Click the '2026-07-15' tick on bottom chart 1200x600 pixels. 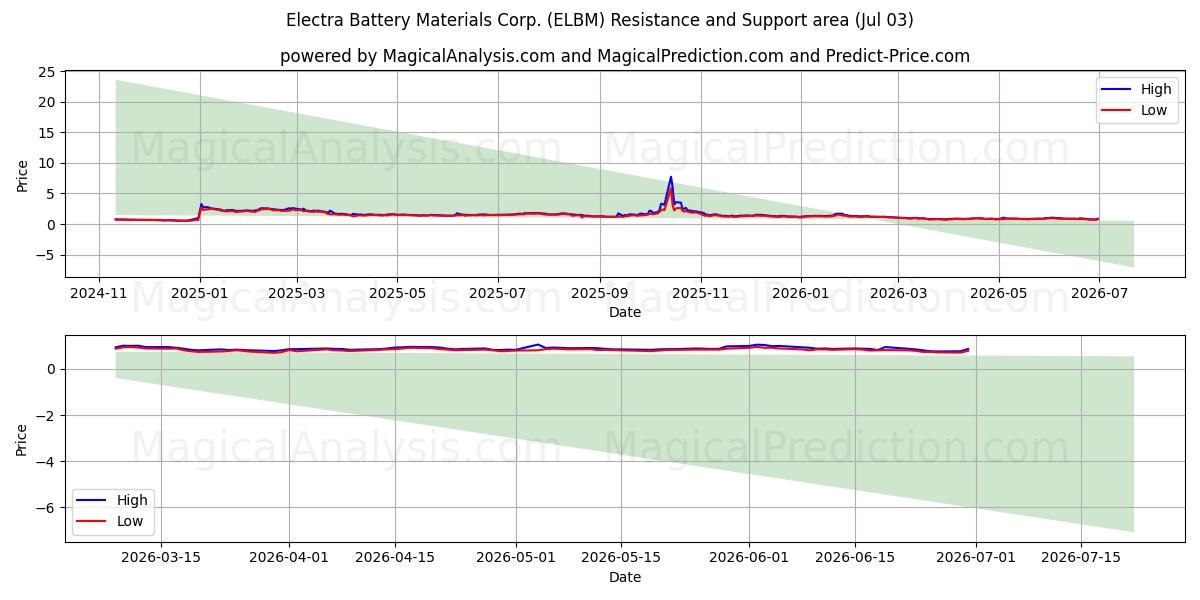(x=1081, y=557)
